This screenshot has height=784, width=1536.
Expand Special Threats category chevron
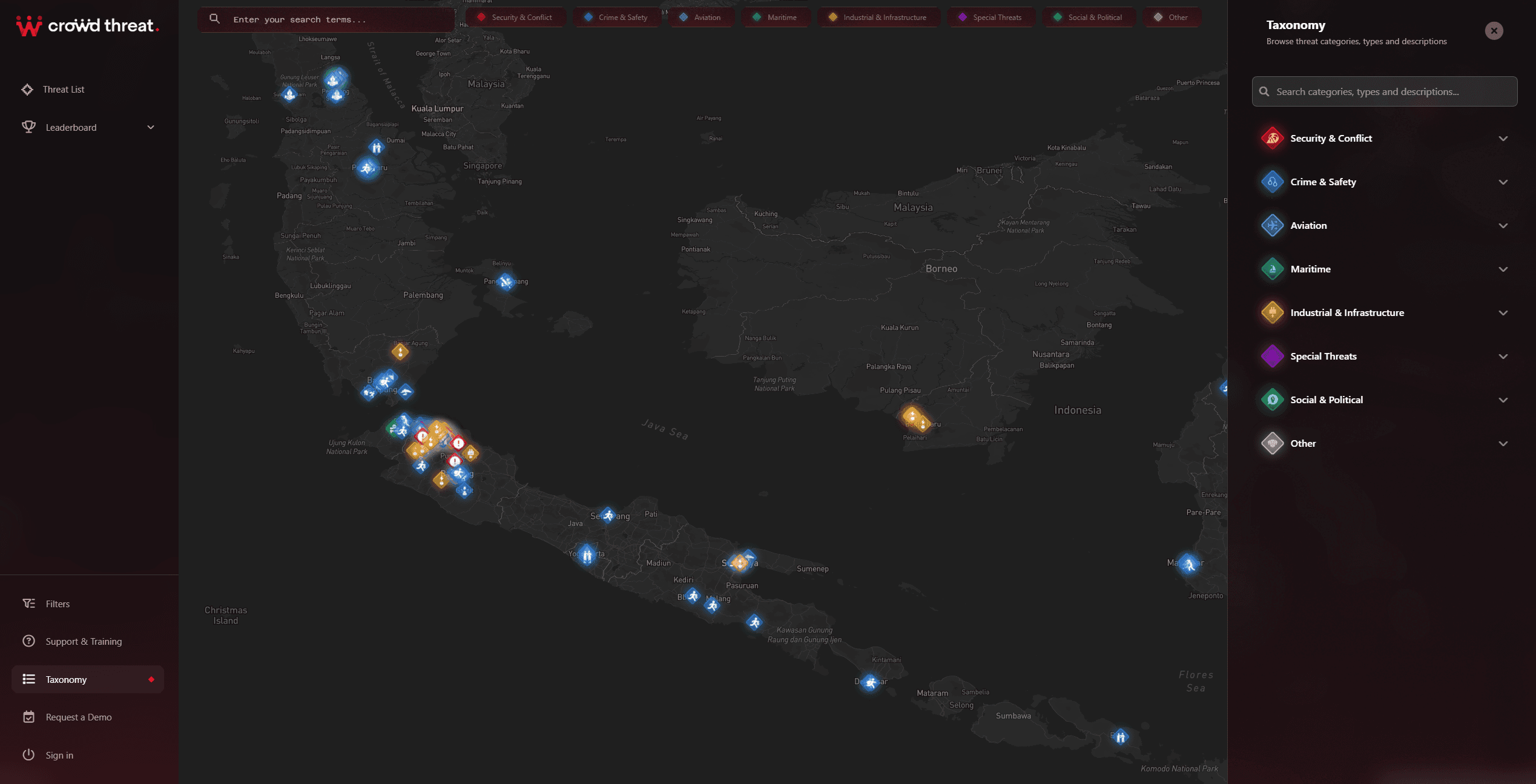coord(1503,357)
